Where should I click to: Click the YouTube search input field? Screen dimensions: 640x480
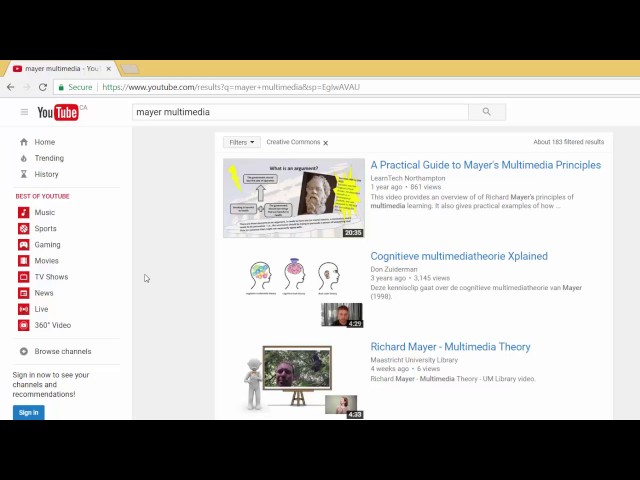(x=300, y=112)
